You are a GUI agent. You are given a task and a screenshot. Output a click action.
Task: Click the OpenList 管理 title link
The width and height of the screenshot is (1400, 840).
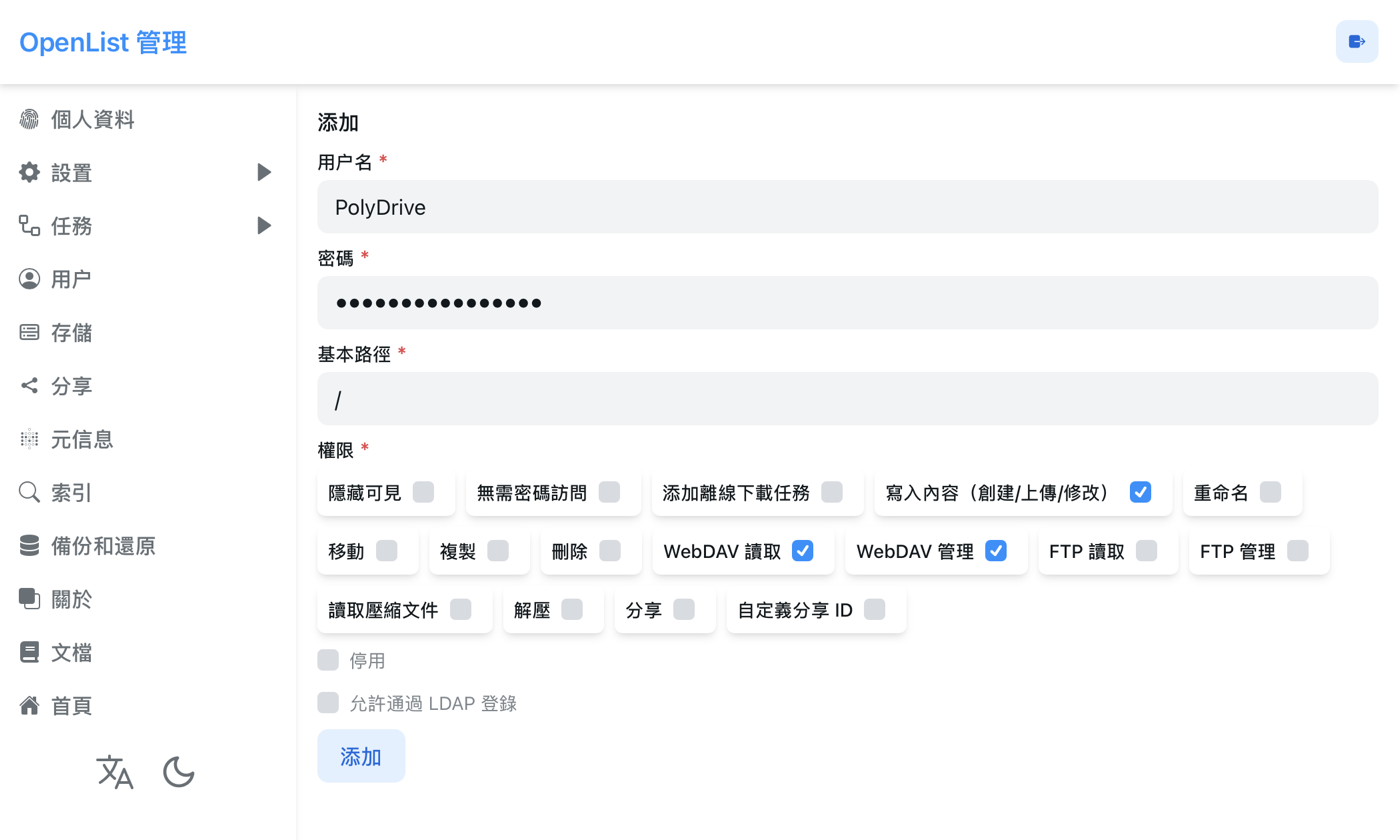point(103,42)
